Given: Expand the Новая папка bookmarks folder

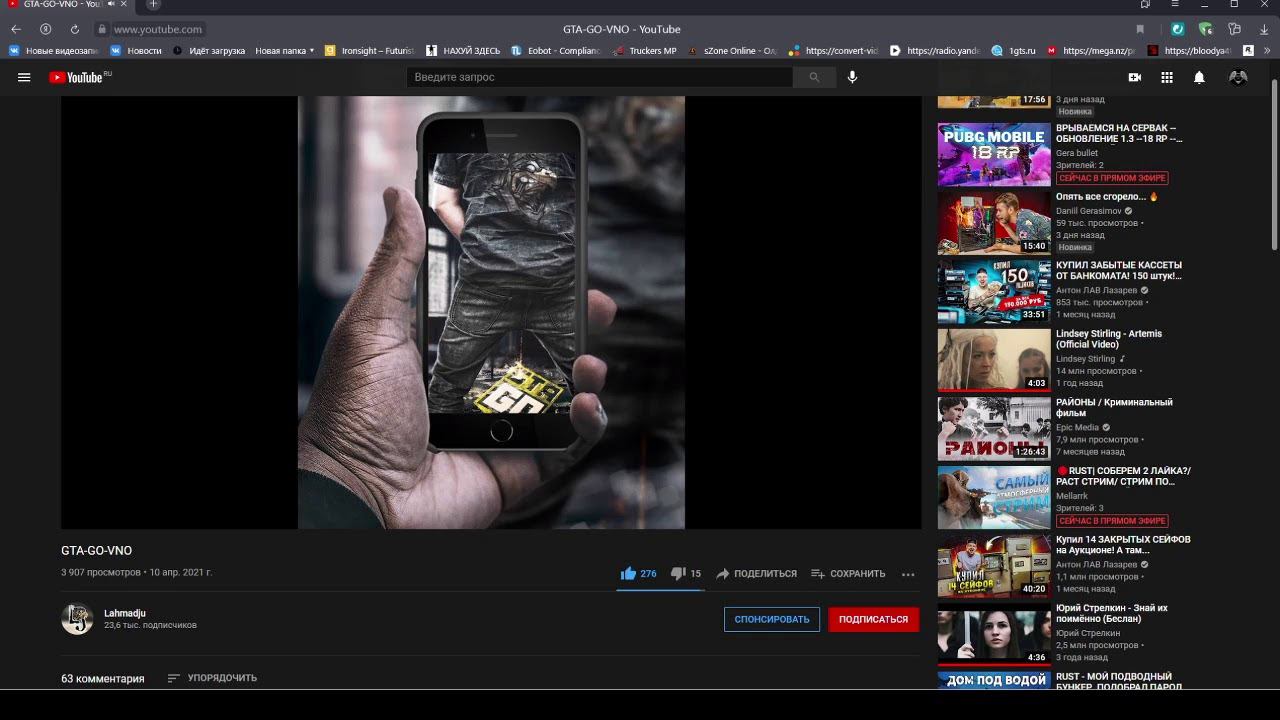Looking at the screenshot, I should (284, 50).
